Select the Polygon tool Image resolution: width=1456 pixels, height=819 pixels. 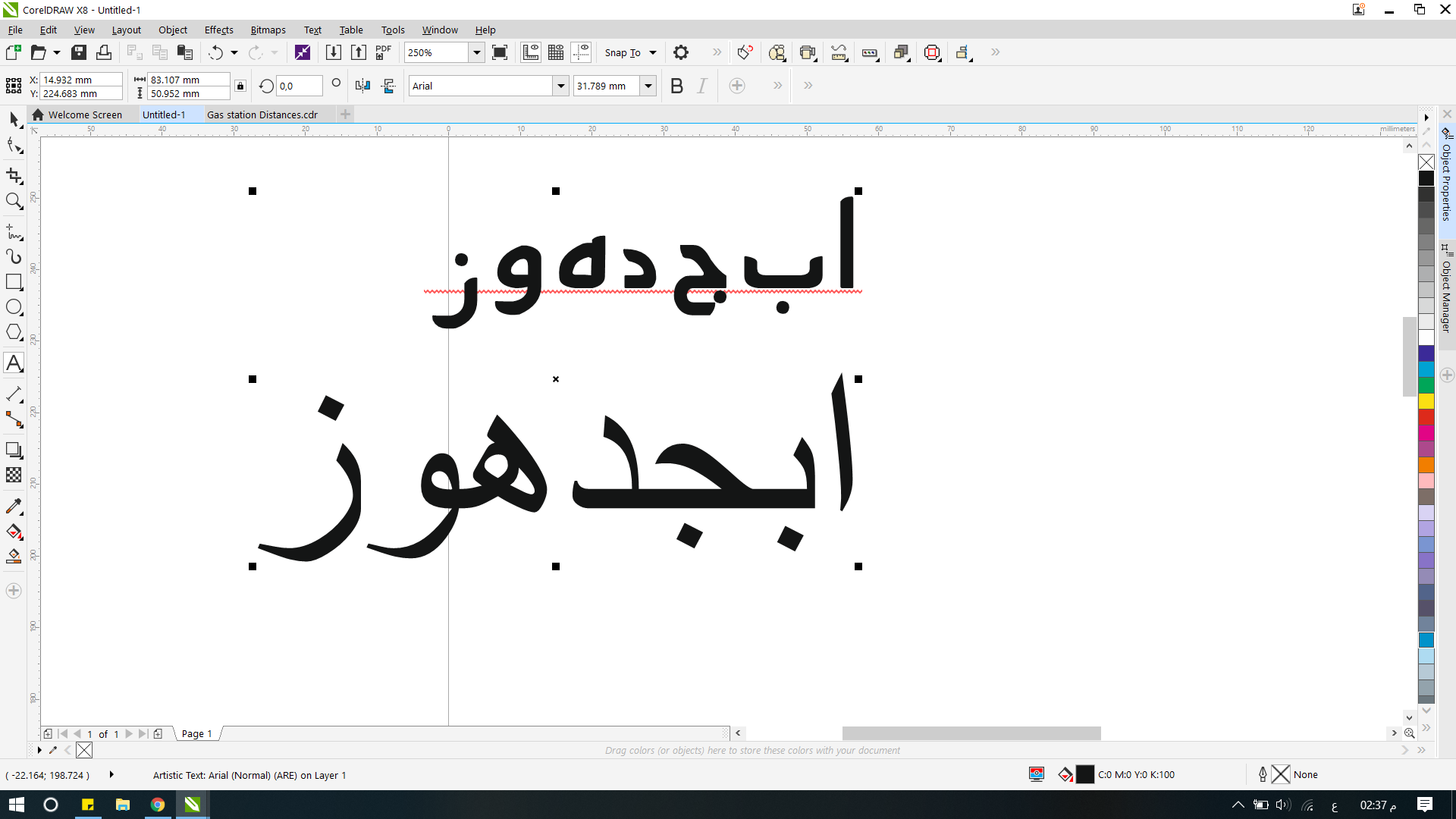click(14, 332)
